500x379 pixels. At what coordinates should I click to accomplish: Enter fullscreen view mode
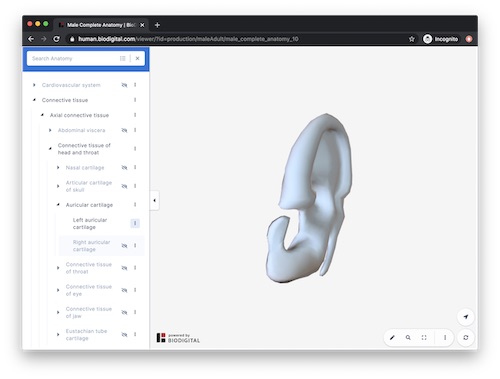pyautogui.click(x=424, y=338)
